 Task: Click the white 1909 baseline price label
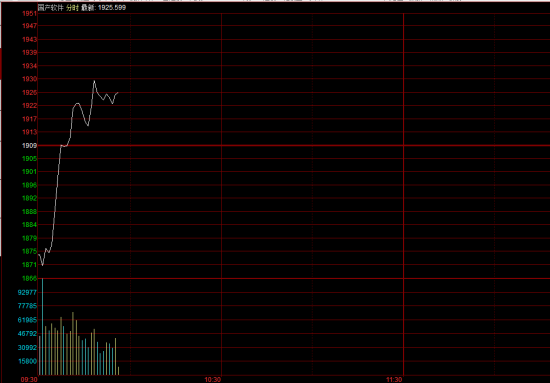pos(30,145)
